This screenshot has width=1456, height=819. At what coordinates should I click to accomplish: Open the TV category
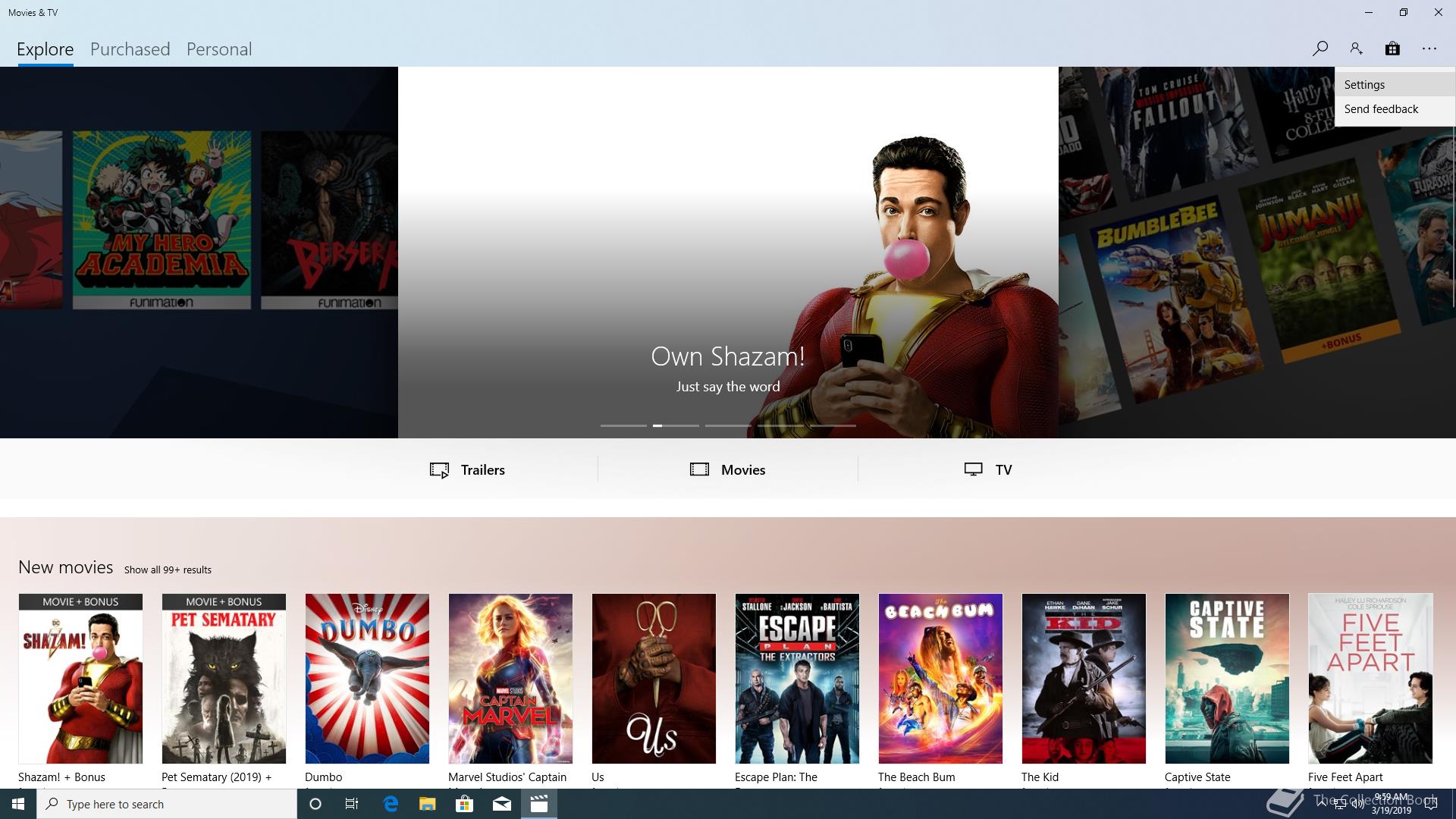click(988, 469)
